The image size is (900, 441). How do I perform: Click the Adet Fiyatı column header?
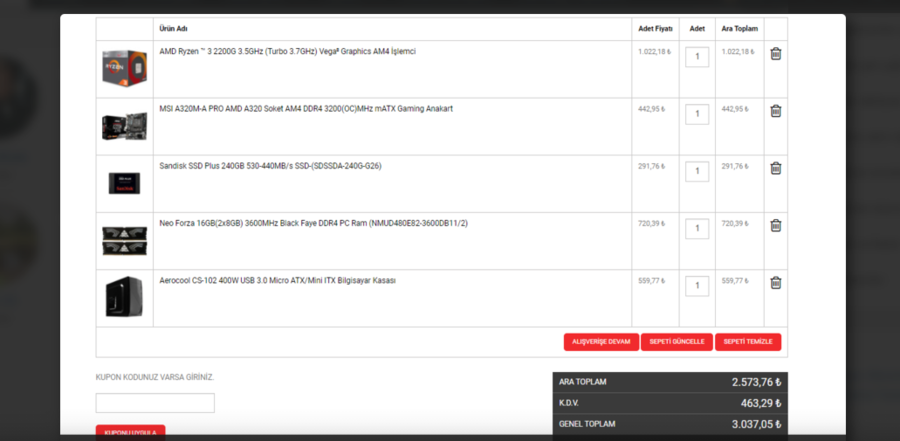point(655,29)
